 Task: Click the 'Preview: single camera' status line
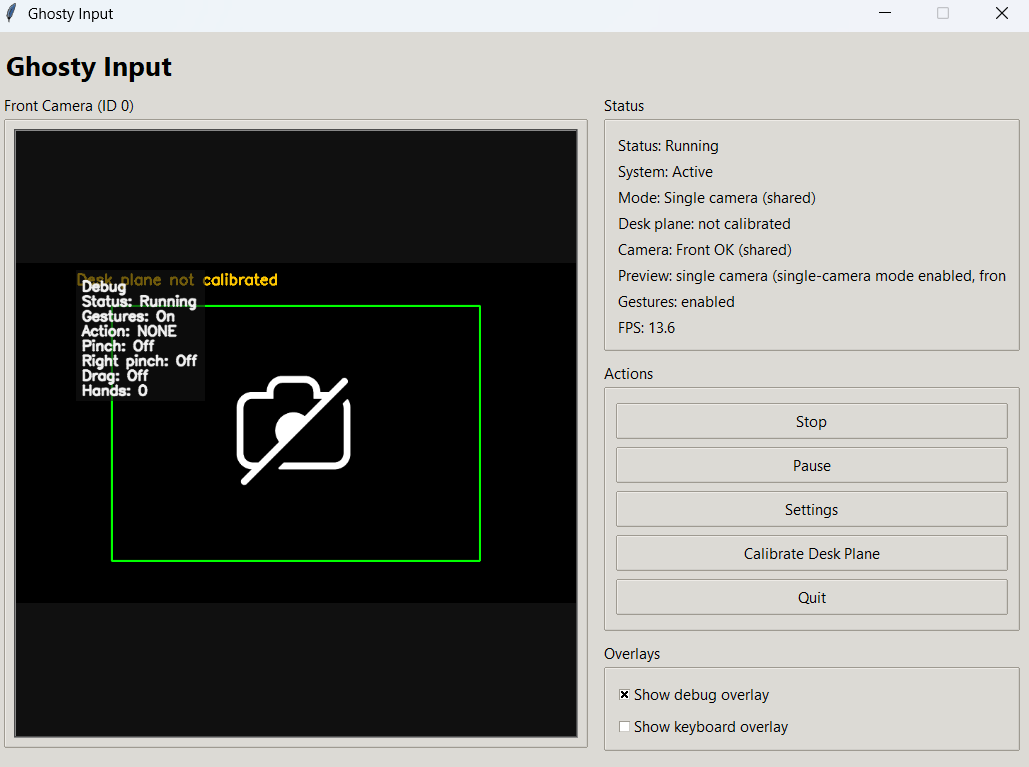[x=812, y=276]
